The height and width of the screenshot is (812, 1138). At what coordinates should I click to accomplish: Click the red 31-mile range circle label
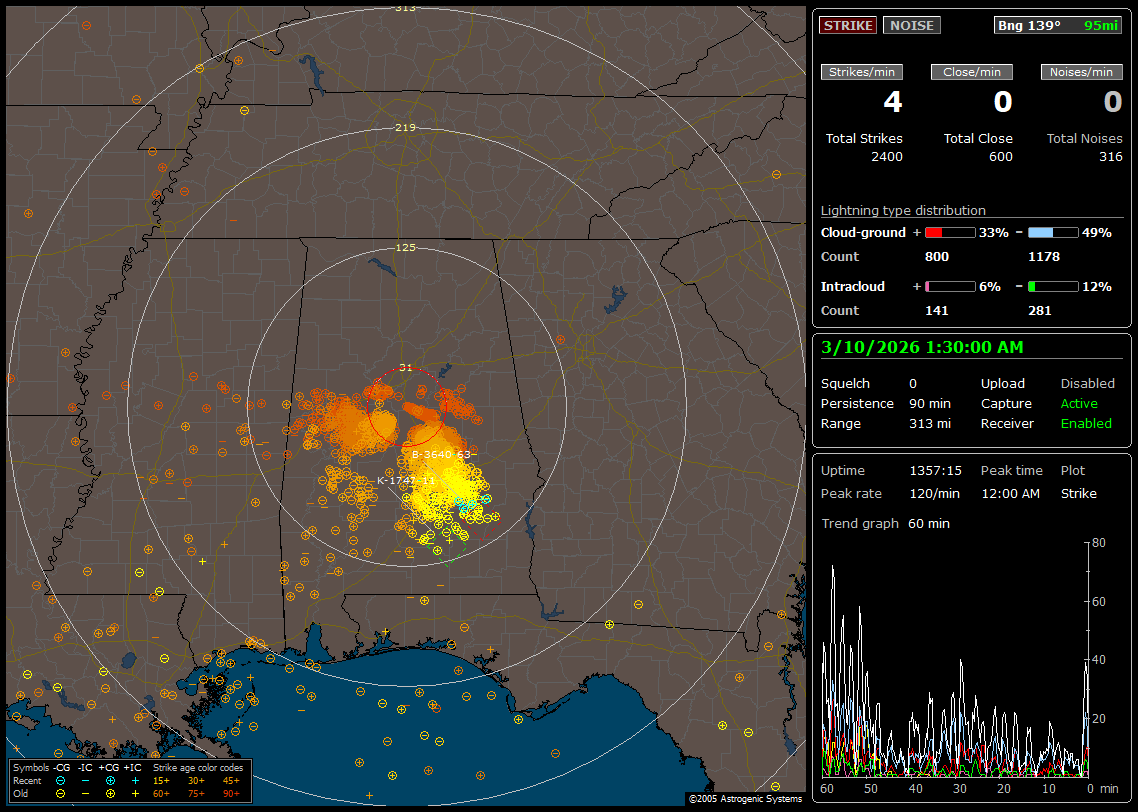coord(405,367)
